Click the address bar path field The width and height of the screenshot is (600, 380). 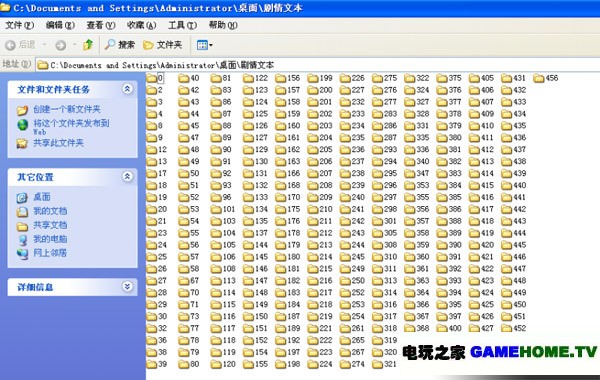318,65
